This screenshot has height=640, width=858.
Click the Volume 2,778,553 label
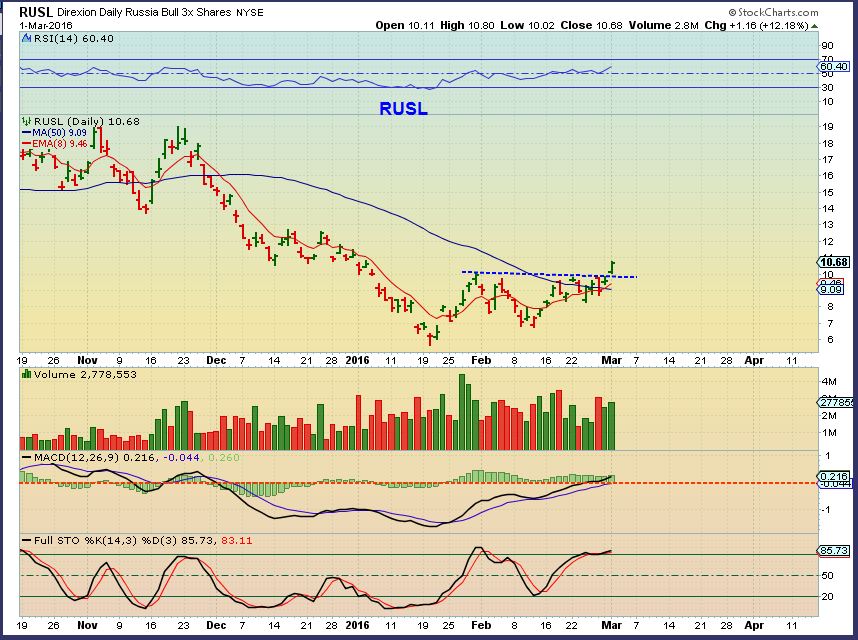click(85, 374)
